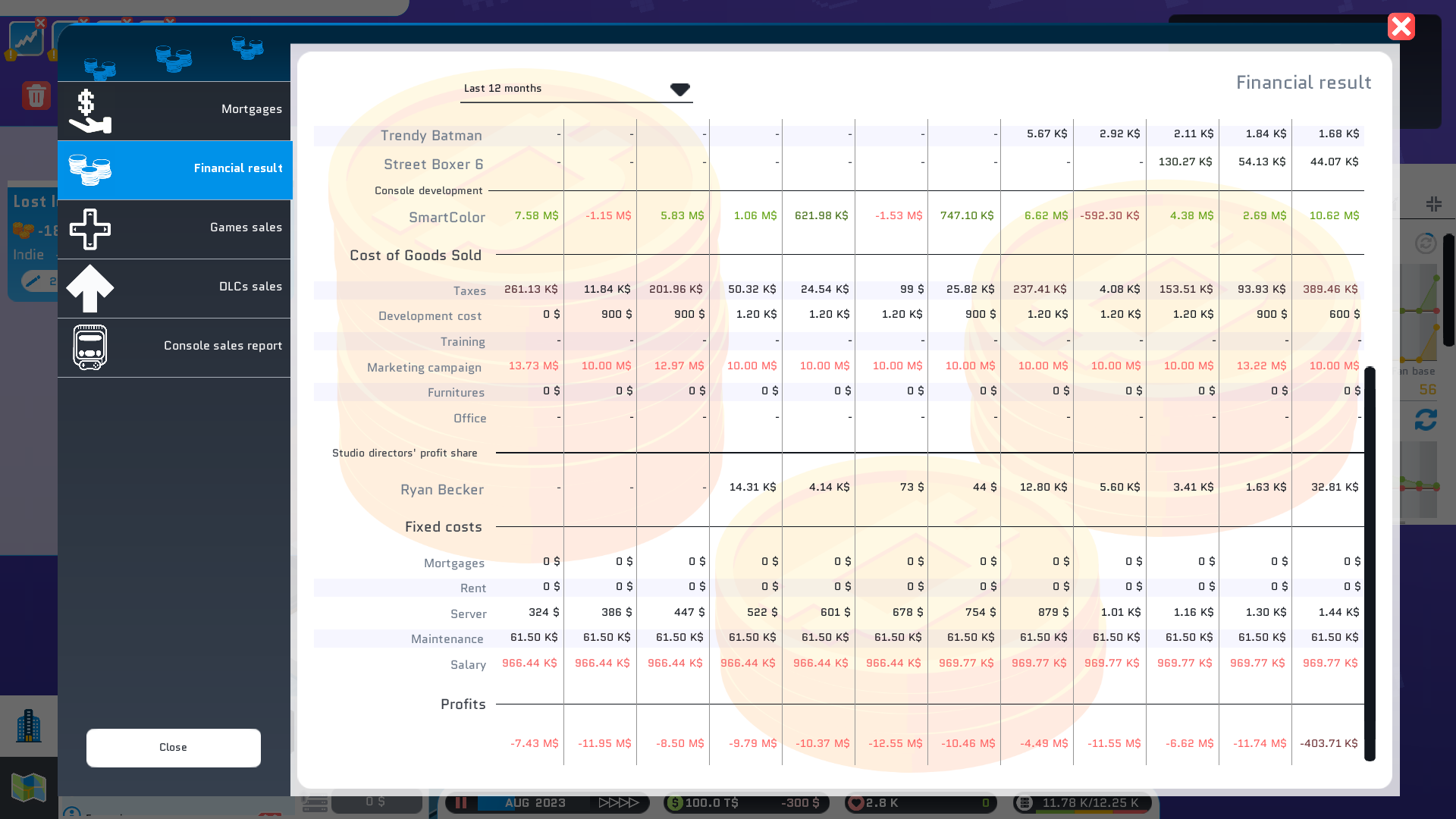
Task: Click the building icon at bottom left
Action: click(29, 726)
